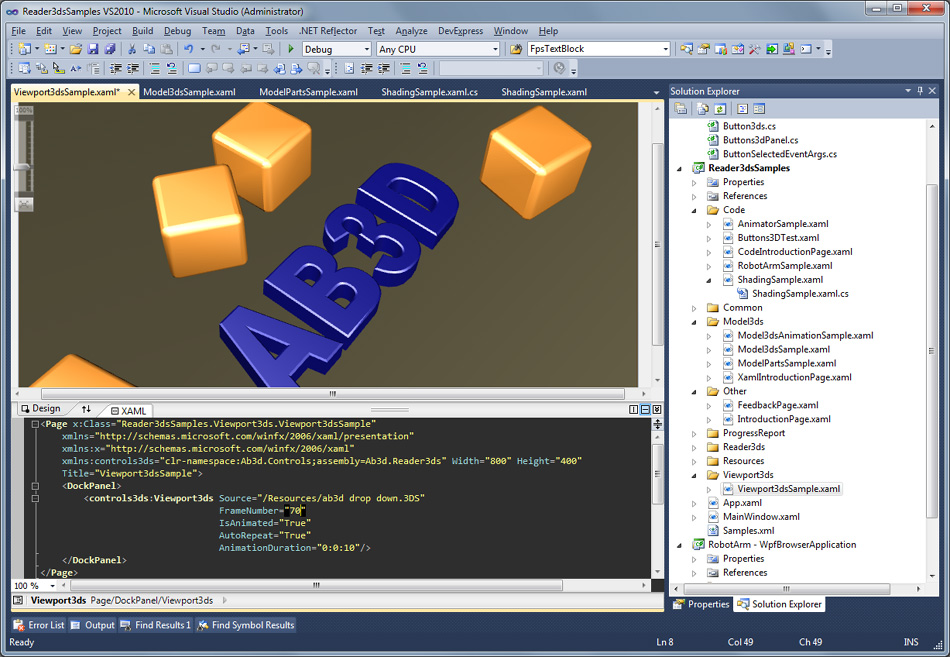
Task: Switch to the Properties panel tab
Action: pyautogui.click(x=701, y=604)
